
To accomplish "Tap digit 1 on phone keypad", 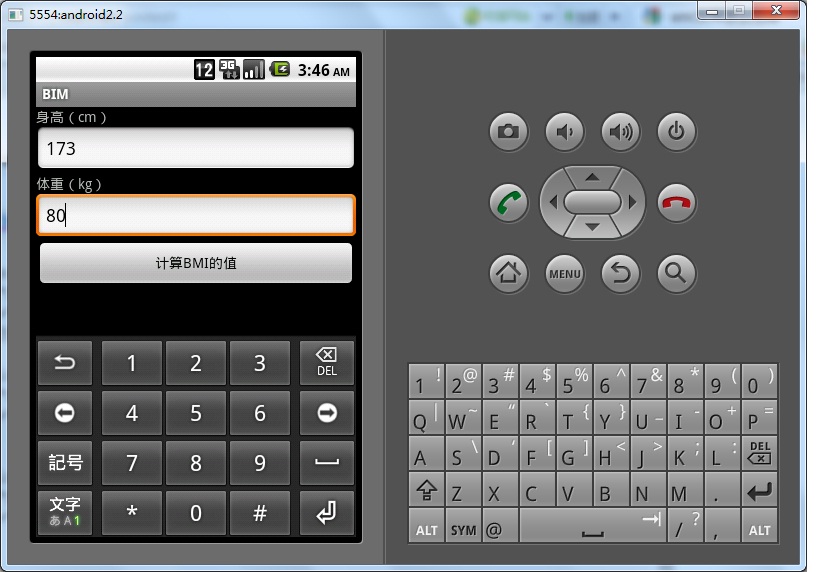I will click(132, 363).
